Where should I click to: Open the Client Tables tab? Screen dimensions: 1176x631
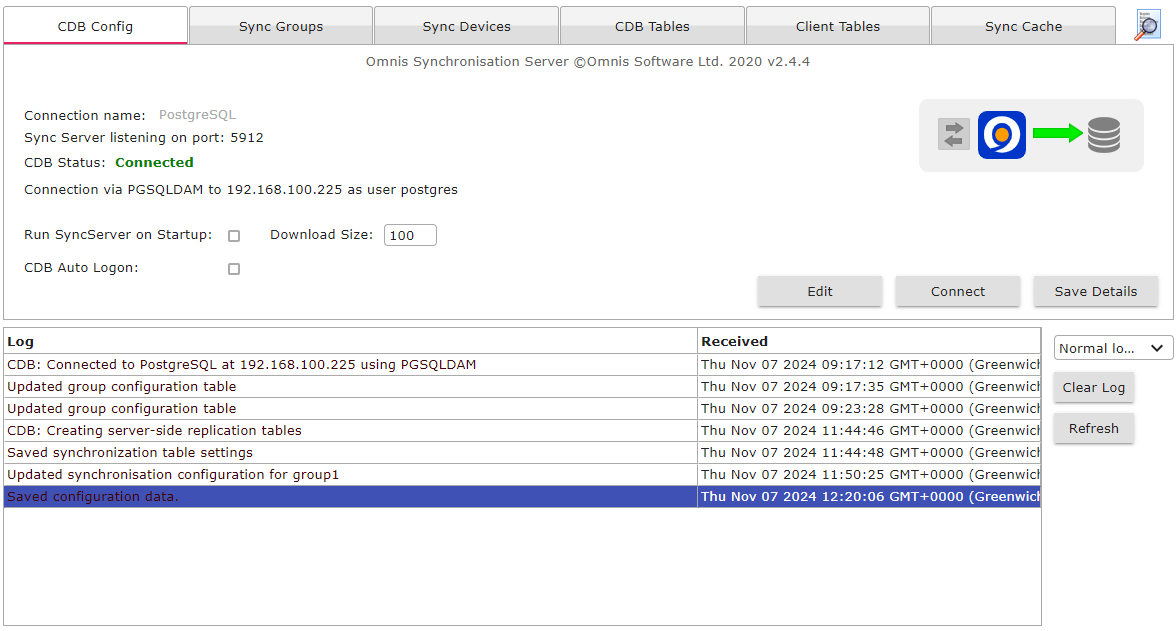838,26
